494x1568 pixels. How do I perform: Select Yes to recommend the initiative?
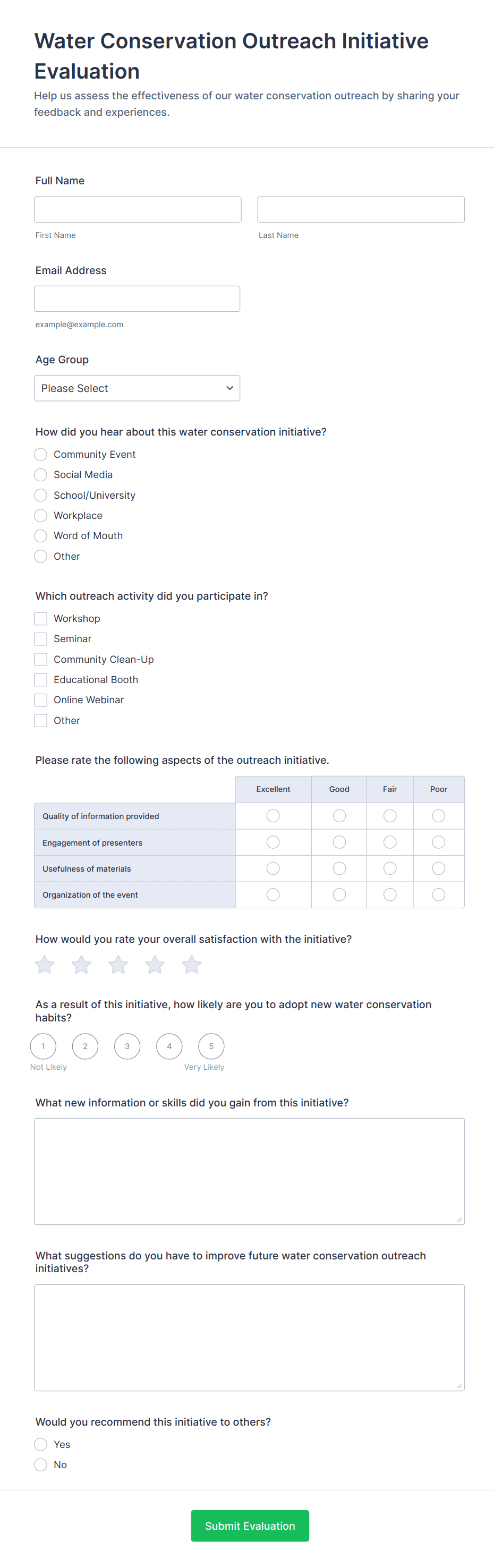tap(41, 1444)
